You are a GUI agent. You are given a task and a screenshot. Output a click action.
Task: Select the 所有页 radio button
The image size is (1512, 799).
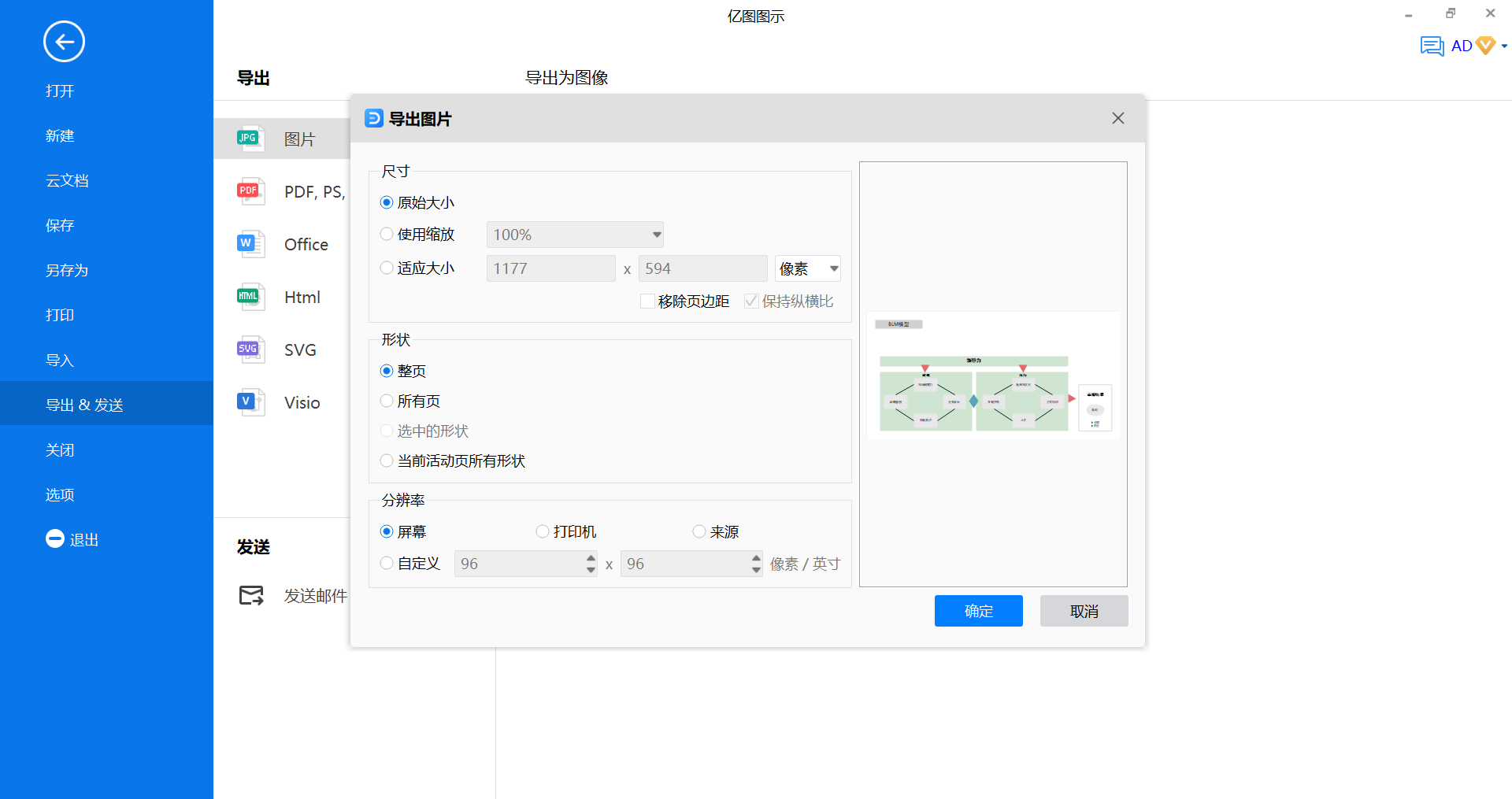[387, 401]
